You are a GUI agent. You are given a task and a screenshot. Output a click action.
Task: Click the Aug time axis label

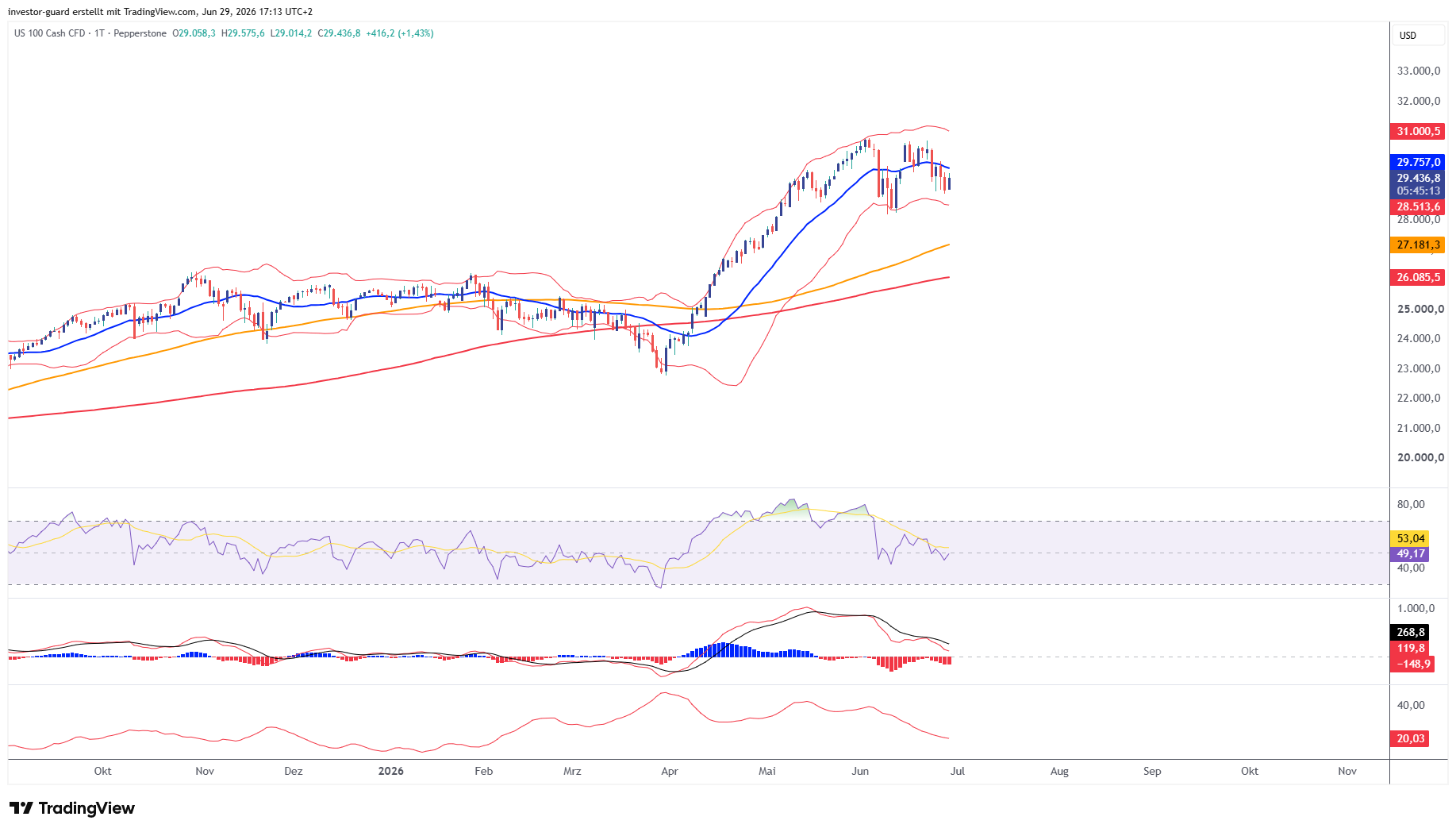[1059, 771]
